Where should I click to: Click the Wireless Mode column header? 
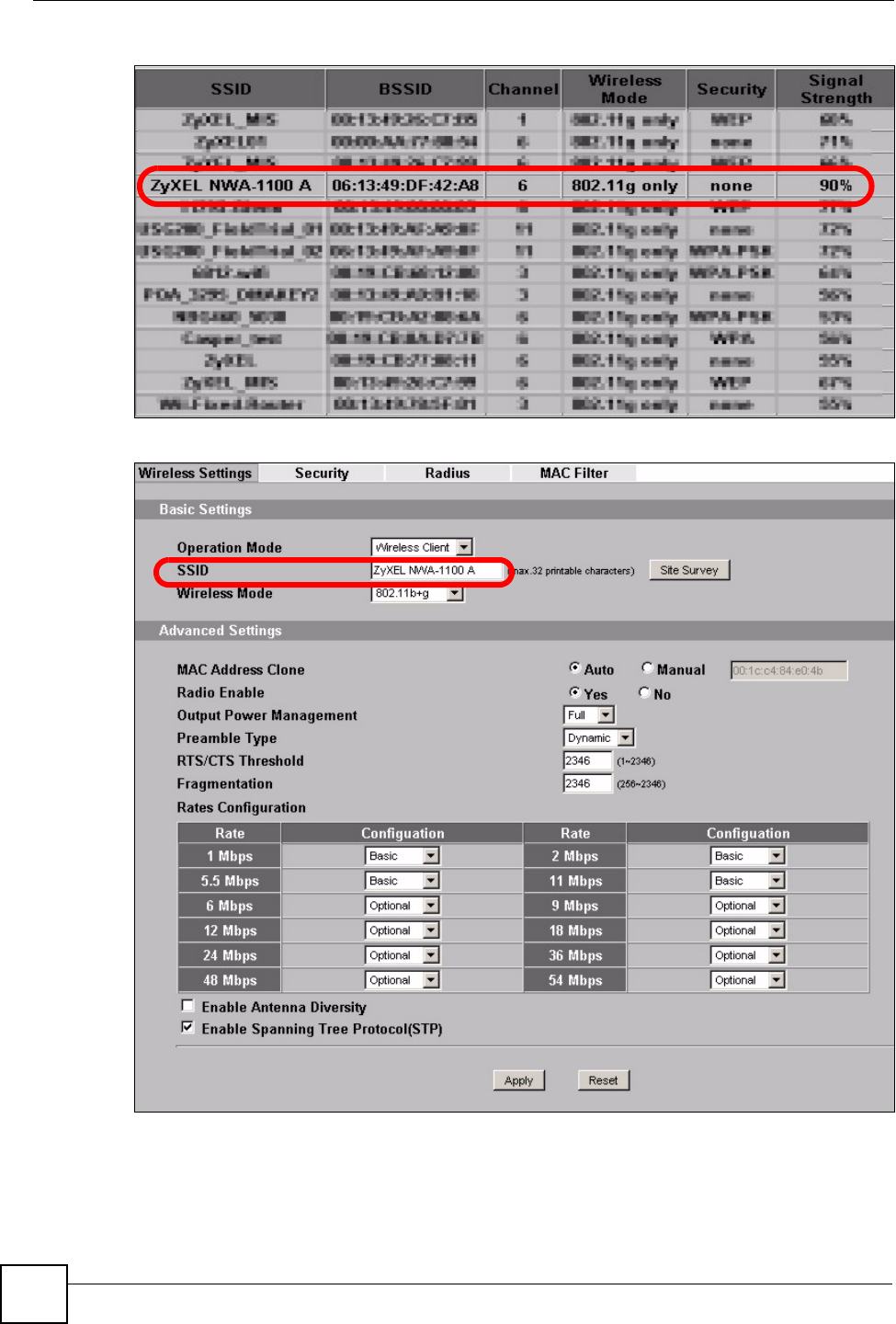tap(624, 89)
